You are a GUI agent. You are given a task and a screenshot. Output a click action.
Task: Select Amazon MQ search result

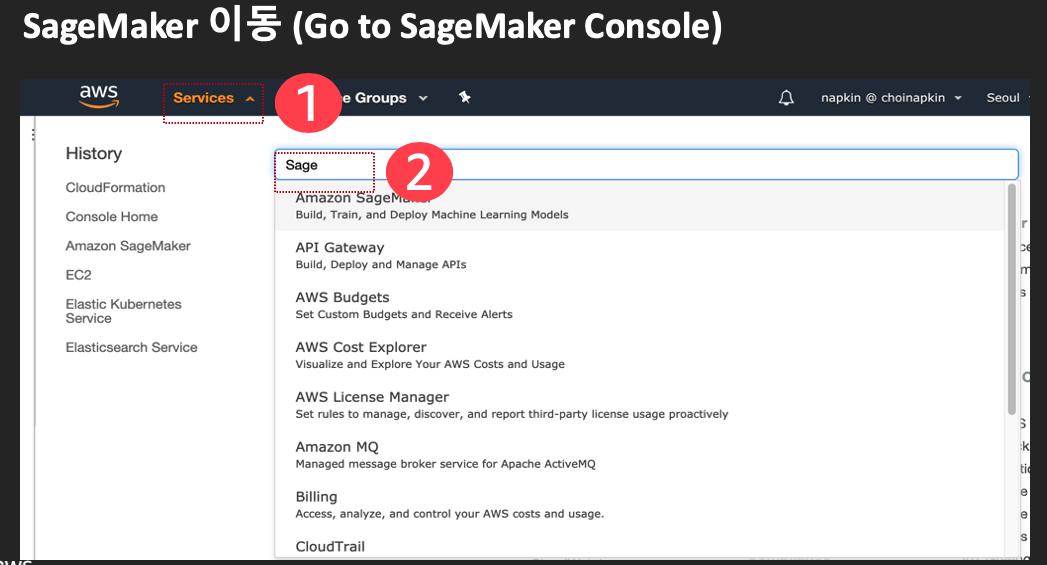[x=639, y=455]
